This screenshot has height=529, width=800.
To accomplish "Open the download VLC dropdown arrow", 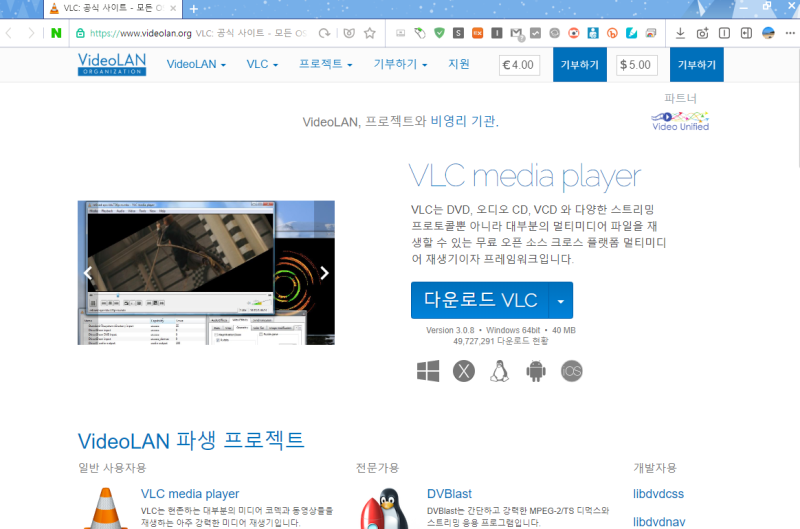I will 561,300.
